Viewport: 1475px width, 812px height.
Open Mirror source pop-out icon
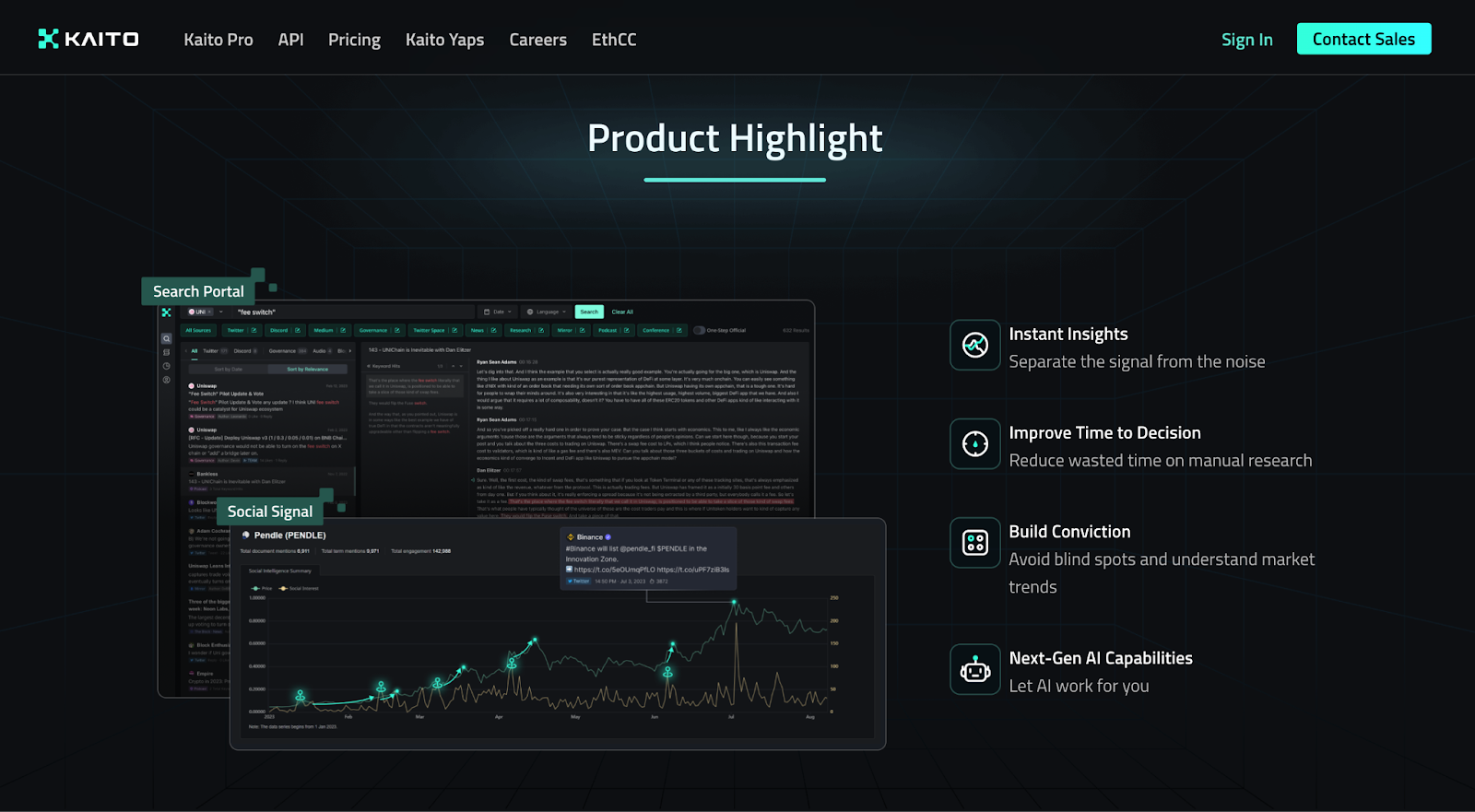click(x=582, y=330)
